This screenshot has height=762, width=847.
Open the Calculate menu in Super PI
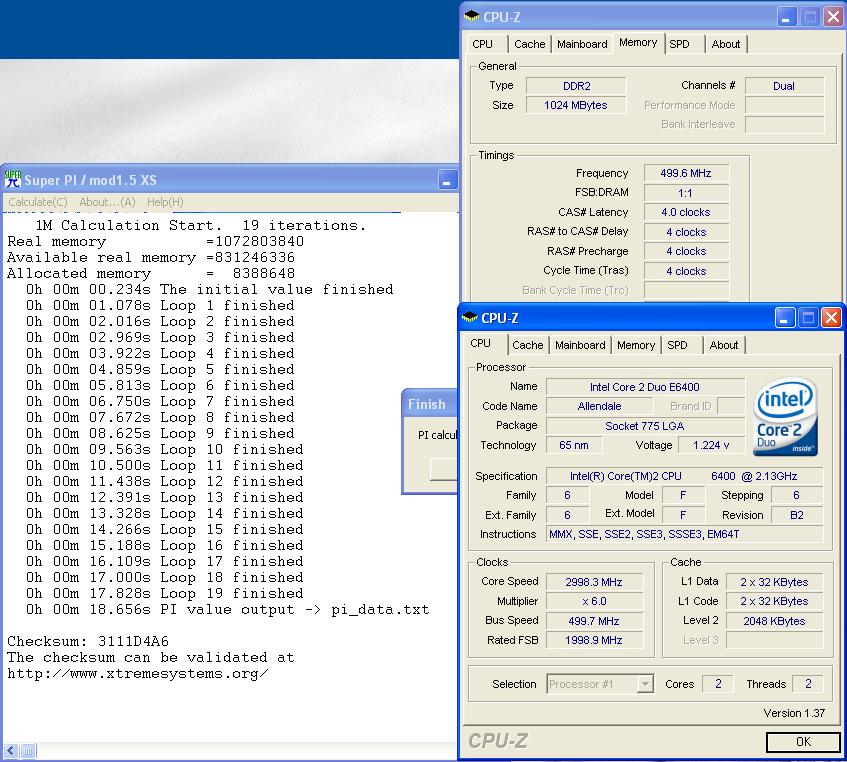(x=38, y=202)
